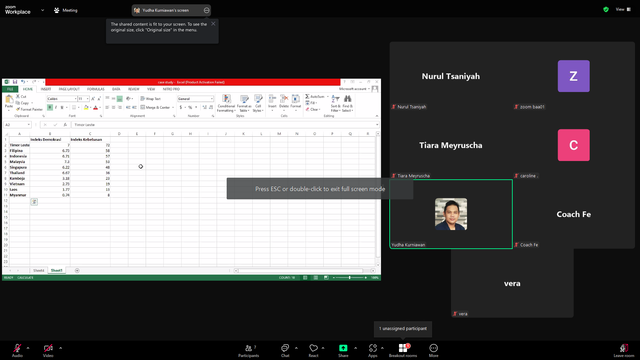Start camera with the Video button

(48, 350)
